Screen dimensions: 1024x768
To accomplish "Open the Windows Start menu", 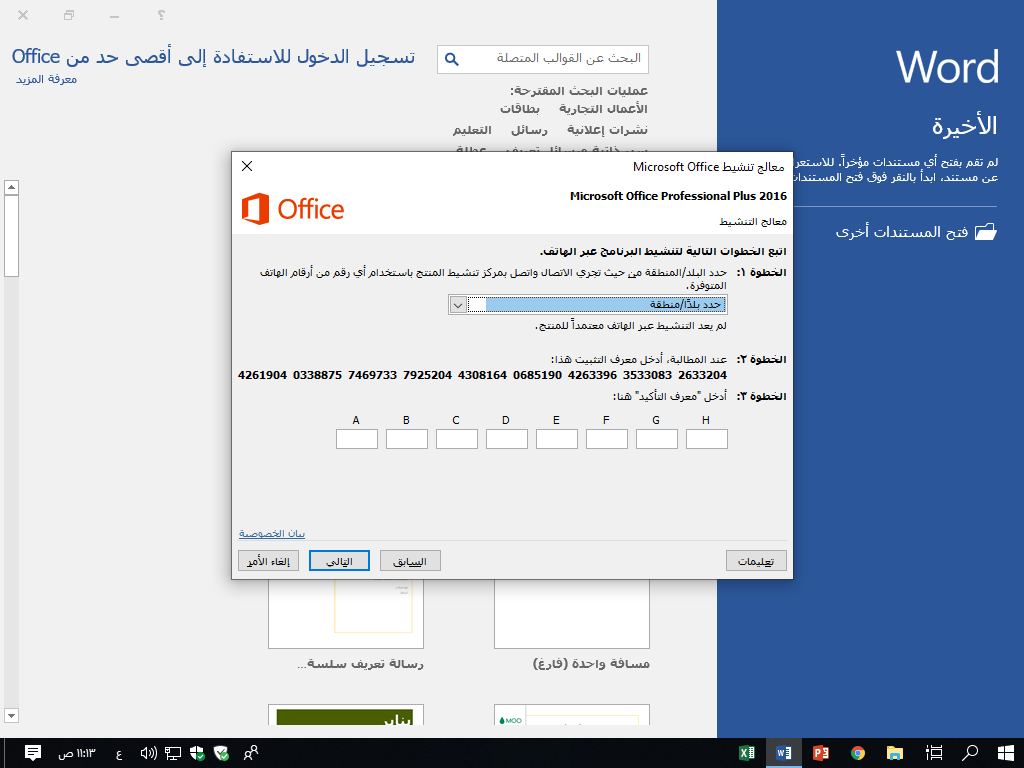I will [1005, 753].
